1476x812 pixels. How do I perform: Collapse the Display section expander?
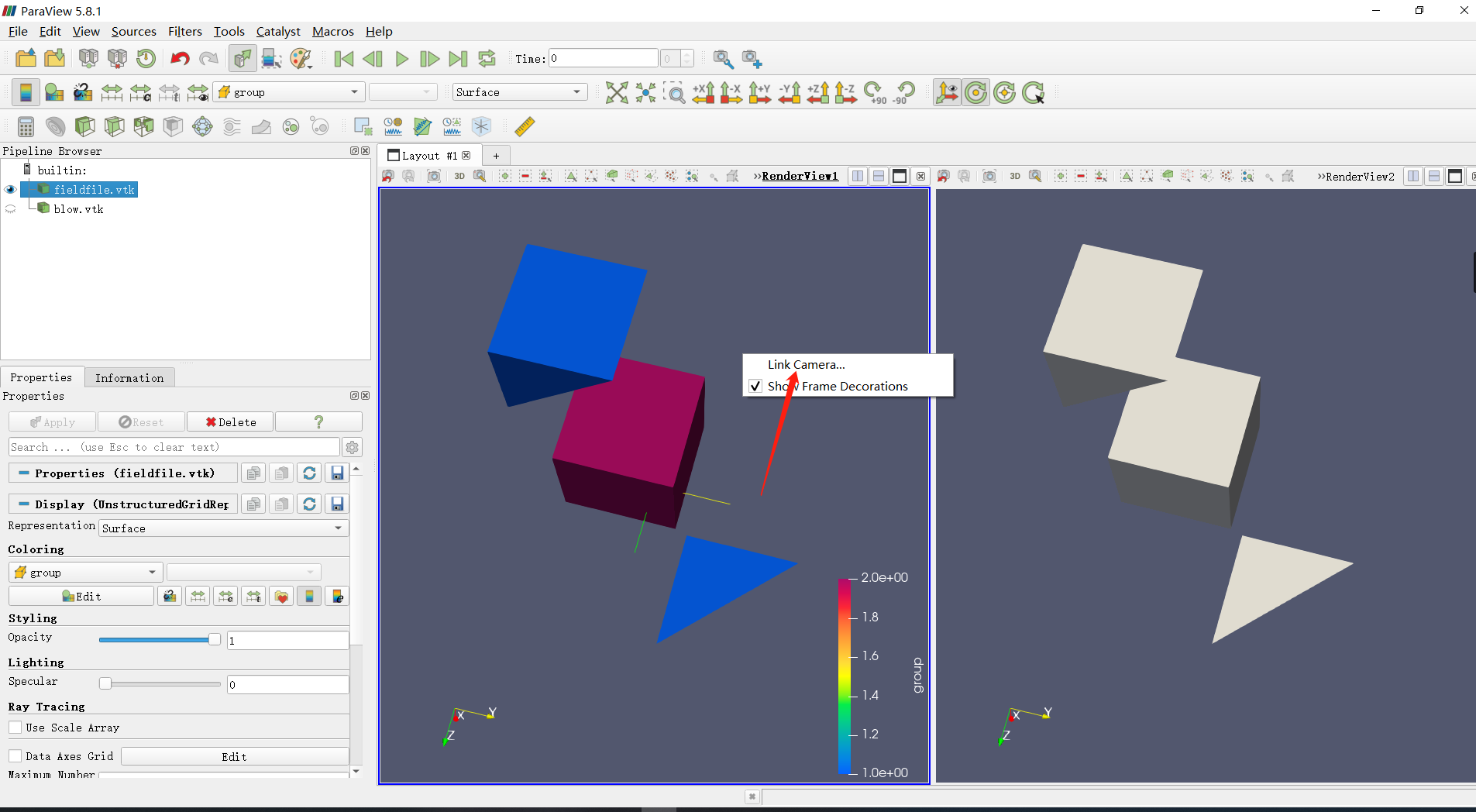pos(24,504)
